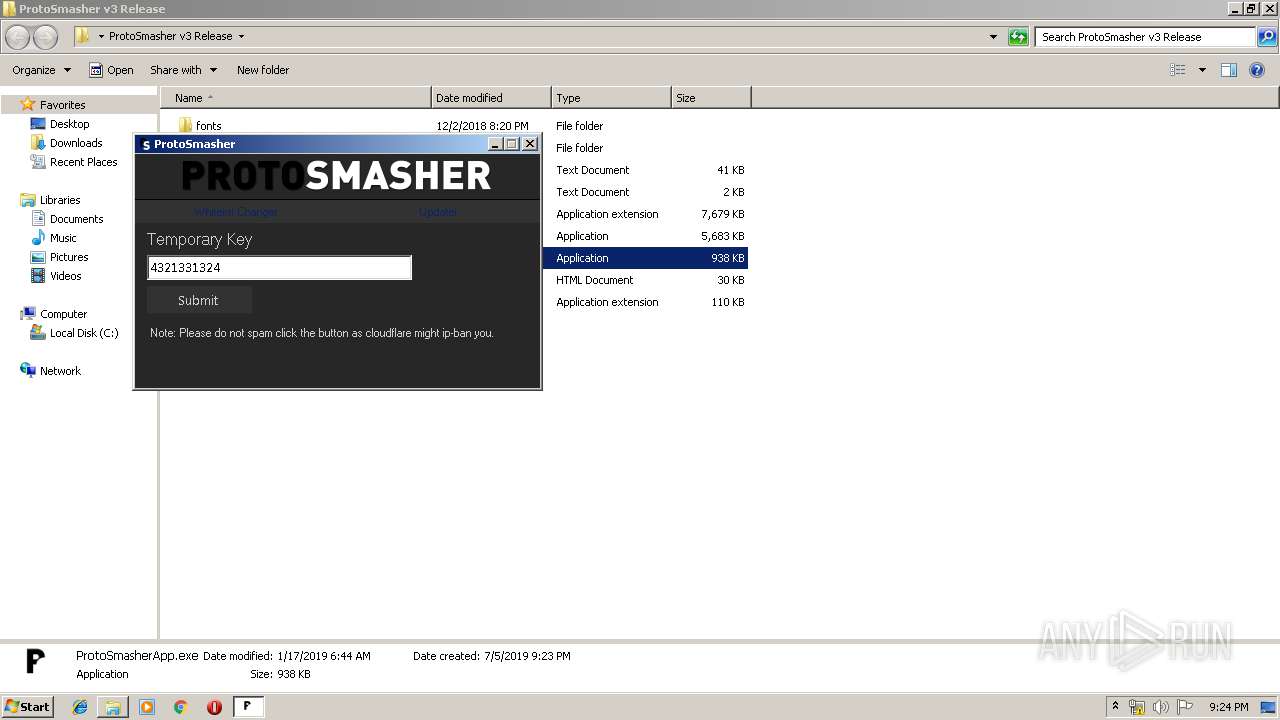Open the volume speaker tray icon
1280x720 pixels.
1161,707
